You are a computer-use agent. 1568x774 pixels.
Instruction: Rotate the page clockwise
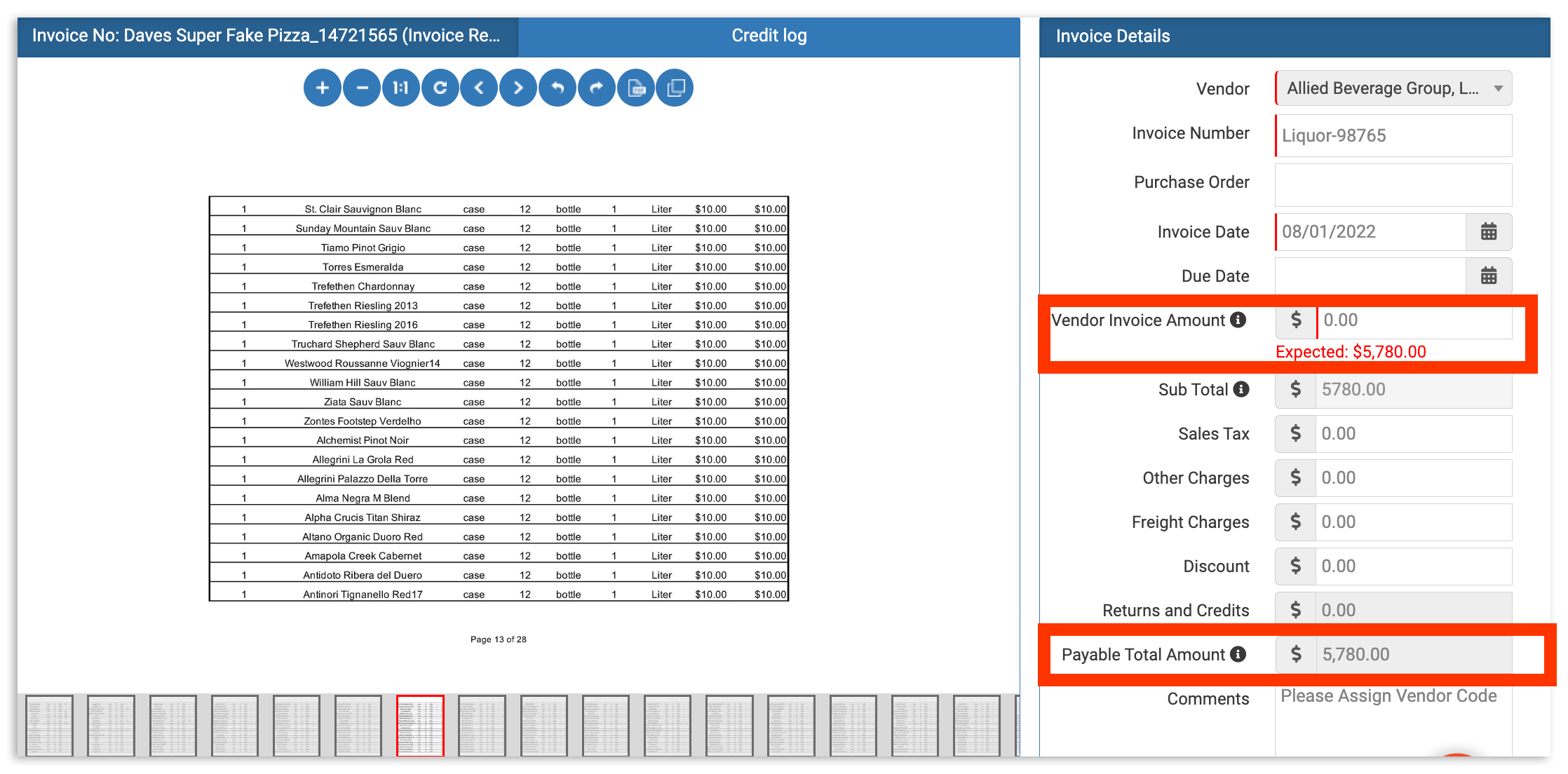click(596, 87)
